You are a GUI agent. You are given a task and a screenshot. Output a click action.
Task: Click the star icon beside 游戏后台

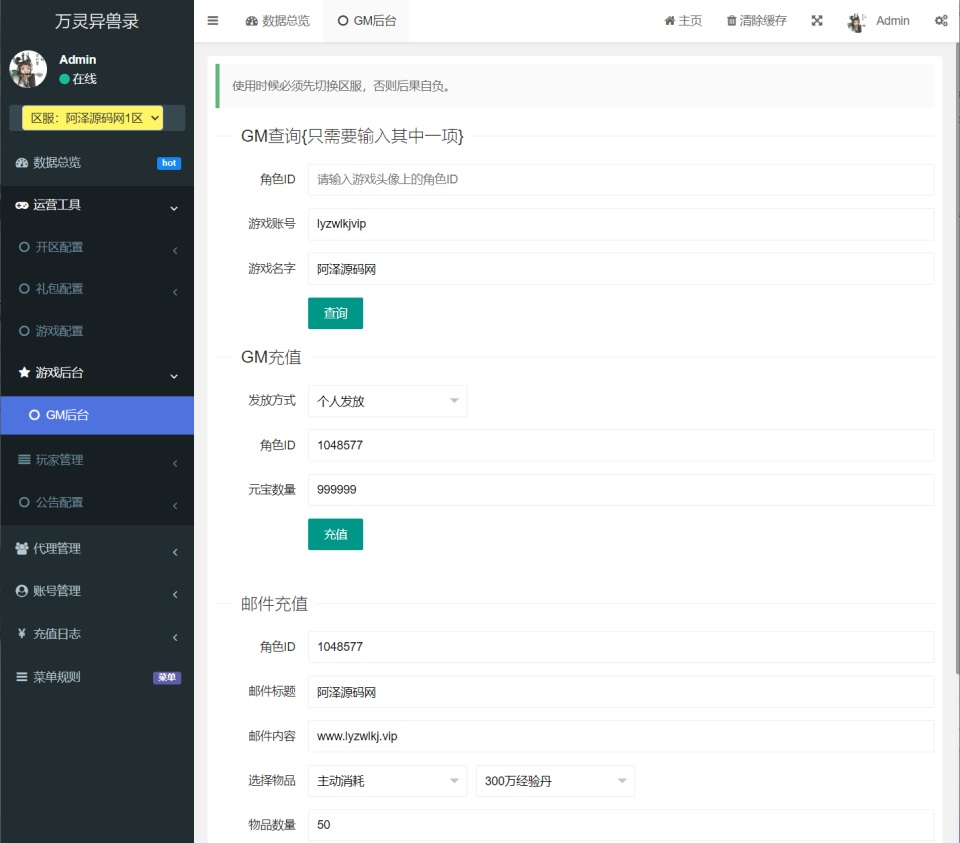point(24,372)
